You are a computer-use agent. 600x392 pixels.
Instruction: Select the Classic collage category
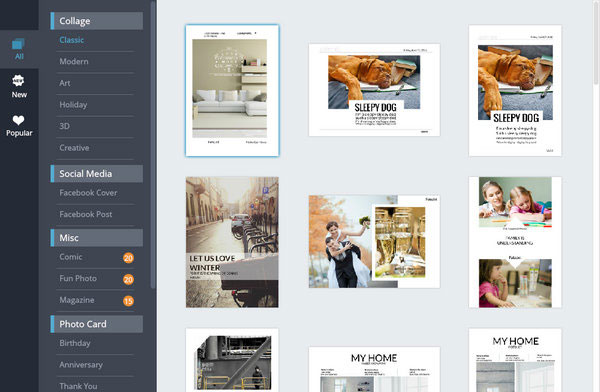pyautogui.click(x=72, y=40)
